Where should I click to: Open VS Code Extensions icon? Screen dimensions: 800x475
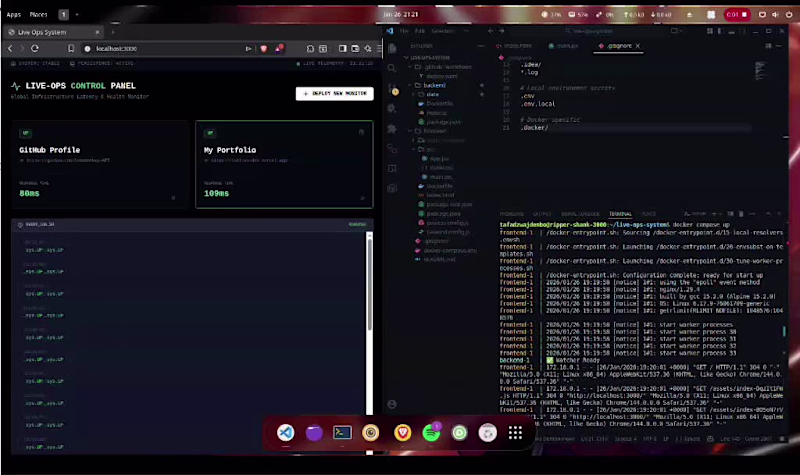[392, 129]
